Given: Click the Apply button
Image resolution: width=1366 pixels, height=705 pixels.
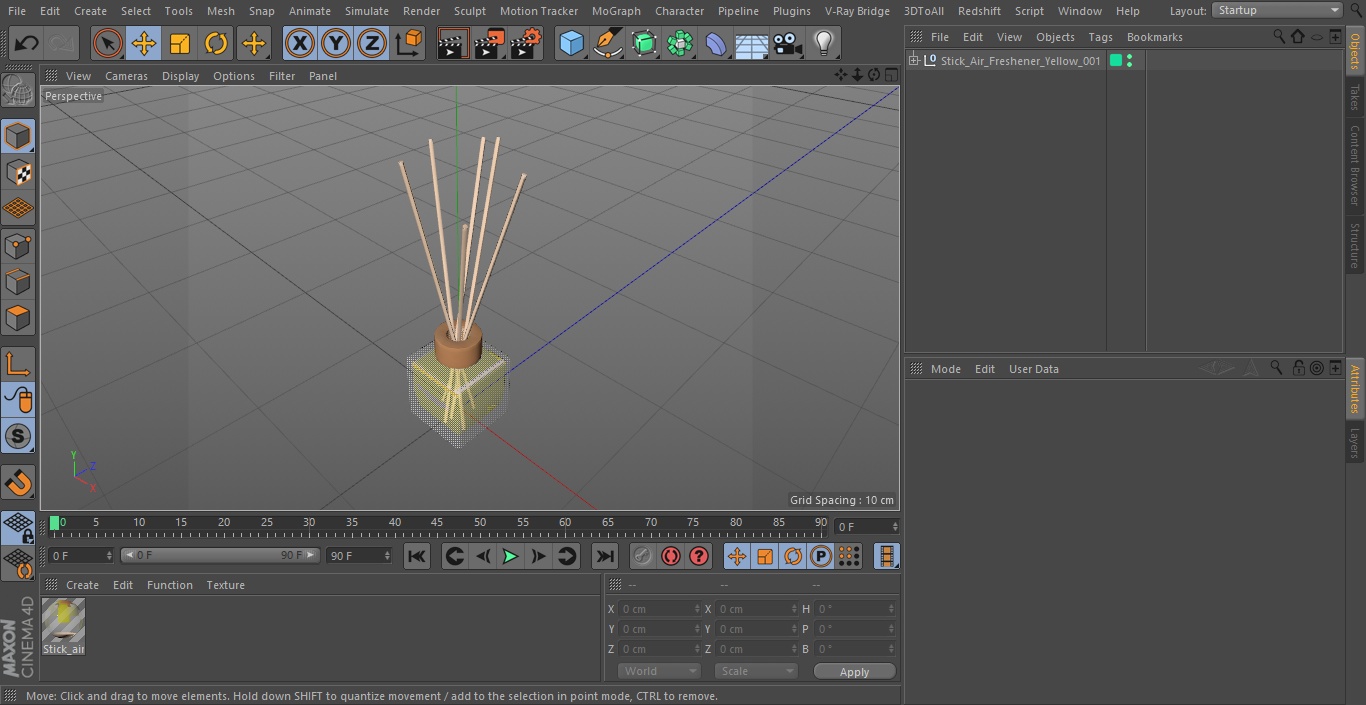Looking at the screenshot, I should (x=854, y=672).
